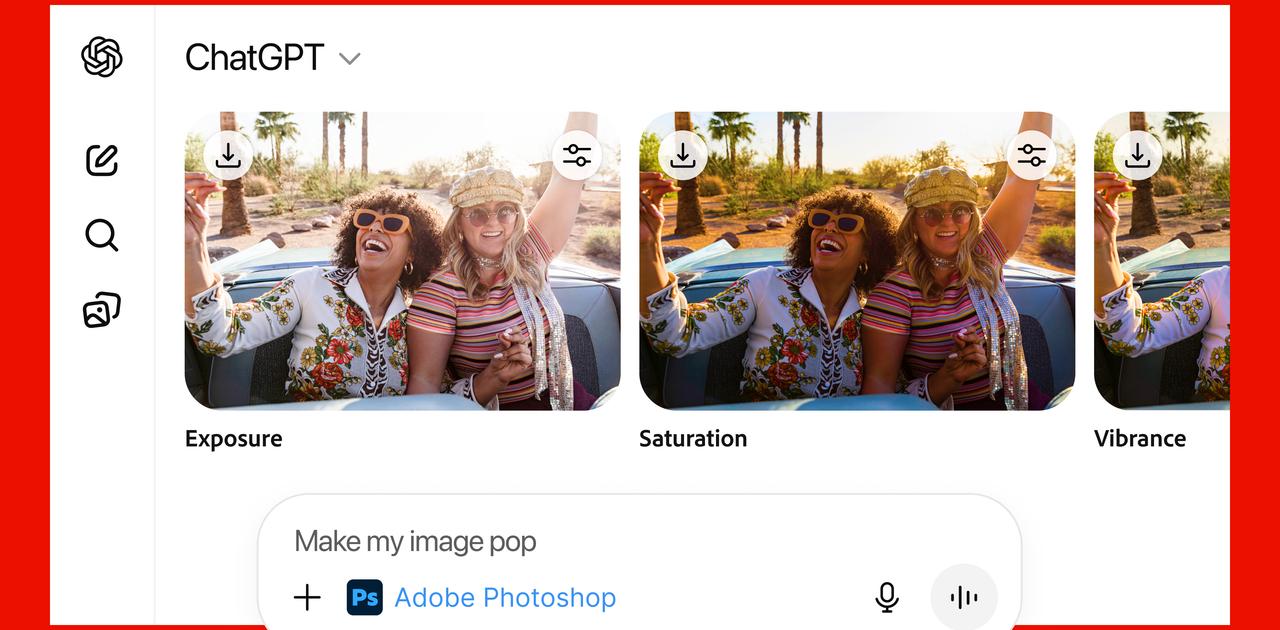Click the ChatGPT title text

pos(254,58)
